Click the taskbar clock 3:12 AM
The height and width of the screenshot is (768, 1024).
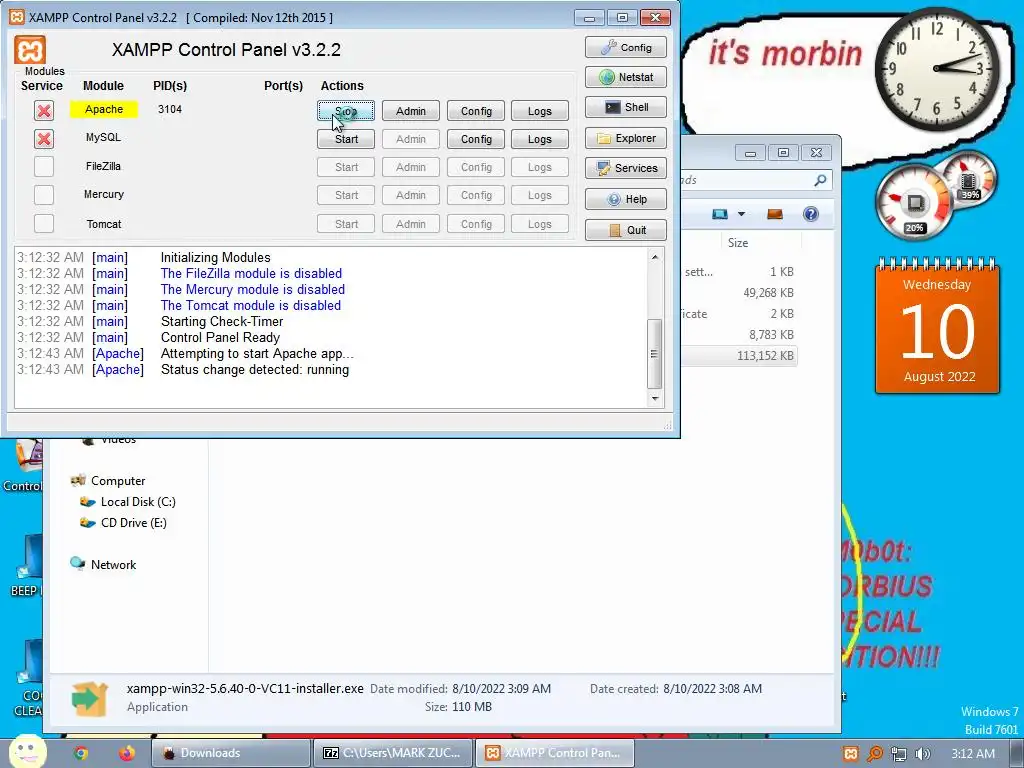[972, 754]
